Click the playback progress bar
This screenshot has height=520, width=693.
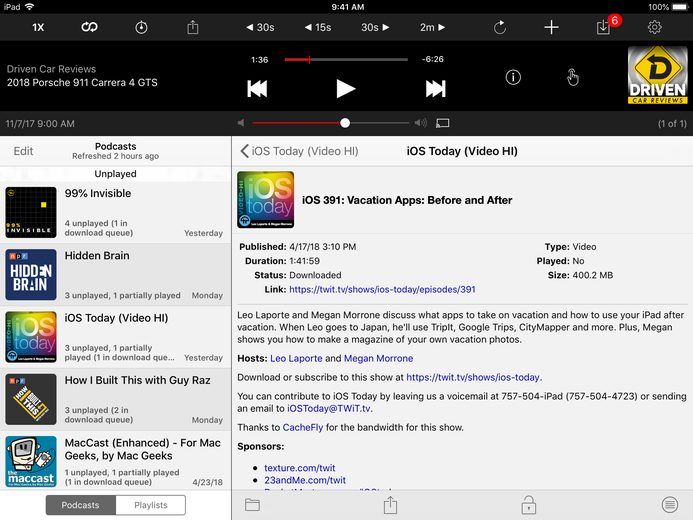(x=346, y=59)
